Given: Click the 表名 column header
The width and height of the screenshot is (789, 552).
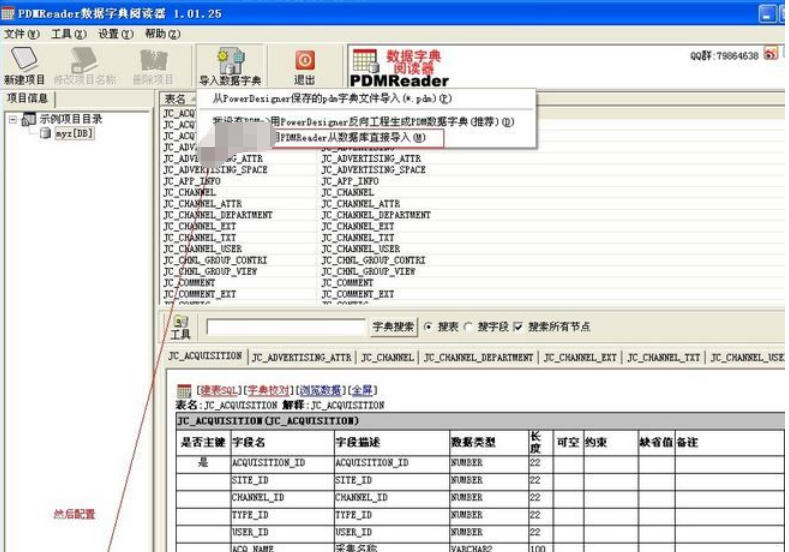Looking at the screenshot, I should [x=178, y=99].
